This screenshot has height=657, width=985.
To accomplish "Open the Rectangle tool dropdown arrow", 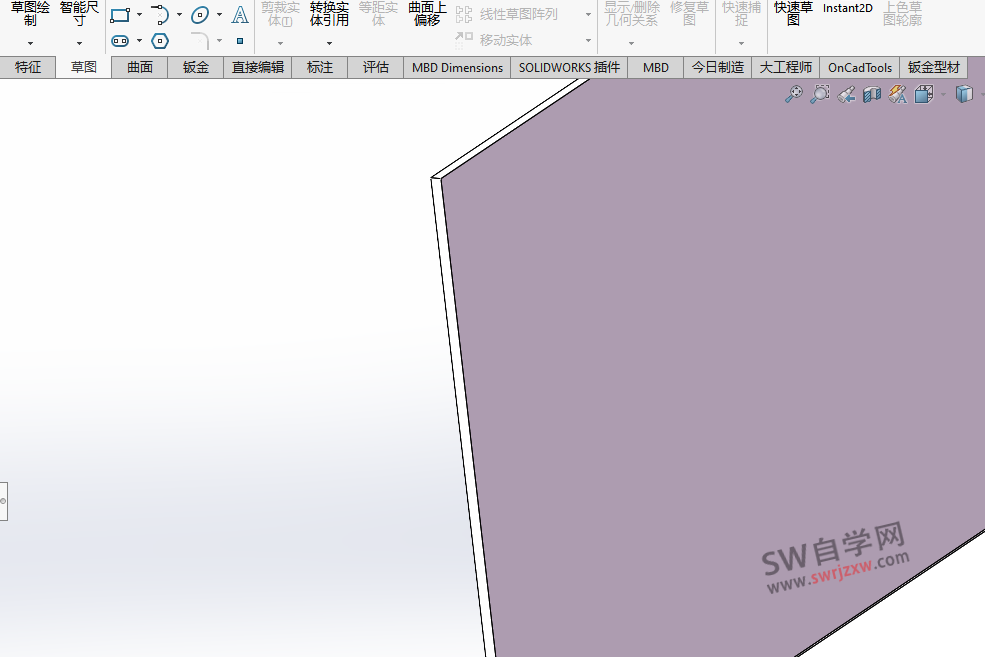I will tap(137, 14).
